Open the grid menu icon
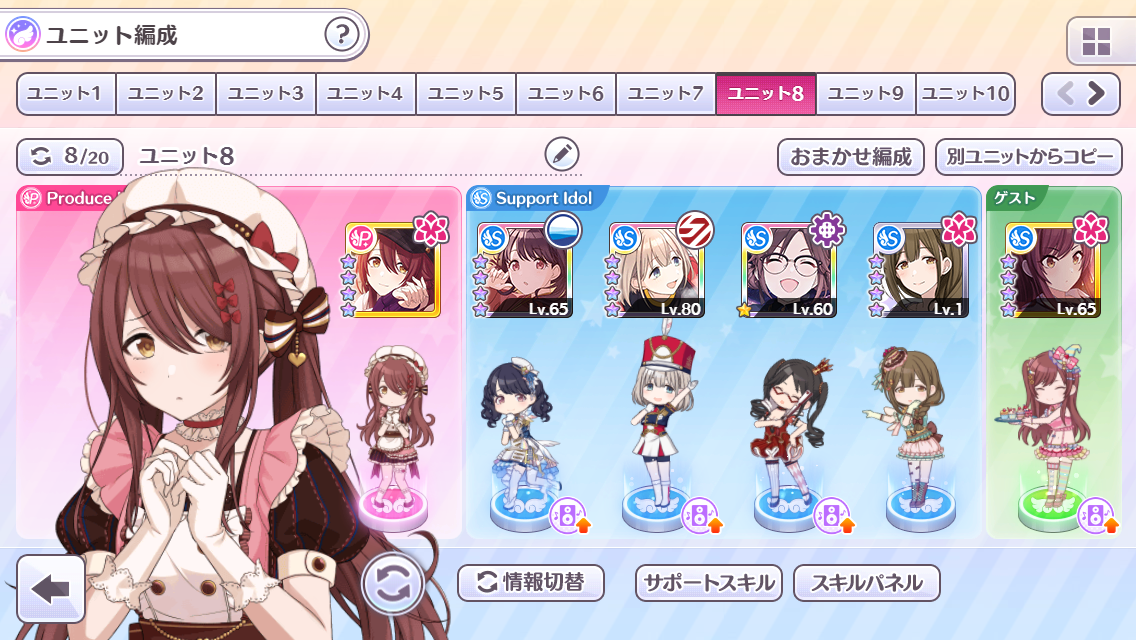The image size is (1136, 640). [x=1096, y=42]
